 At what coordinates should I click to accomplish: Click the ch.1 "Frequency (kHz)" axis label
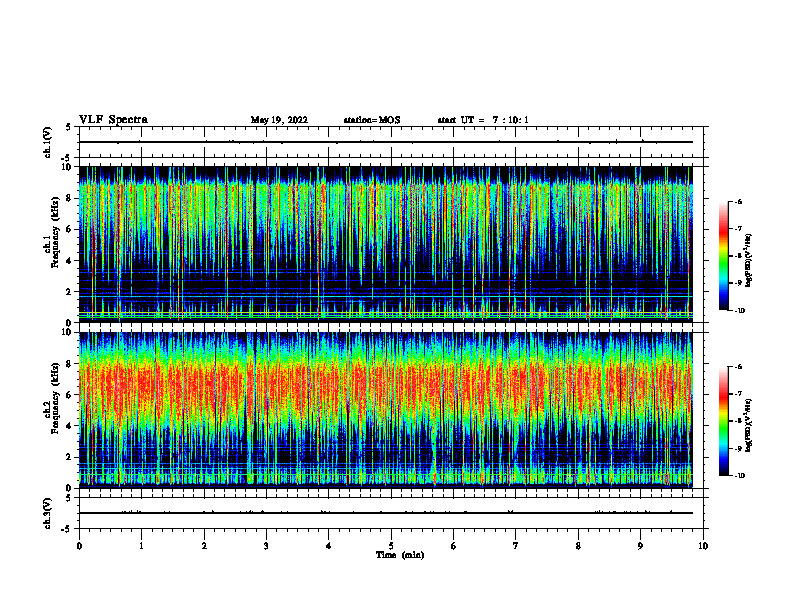[x=54, y=233]
